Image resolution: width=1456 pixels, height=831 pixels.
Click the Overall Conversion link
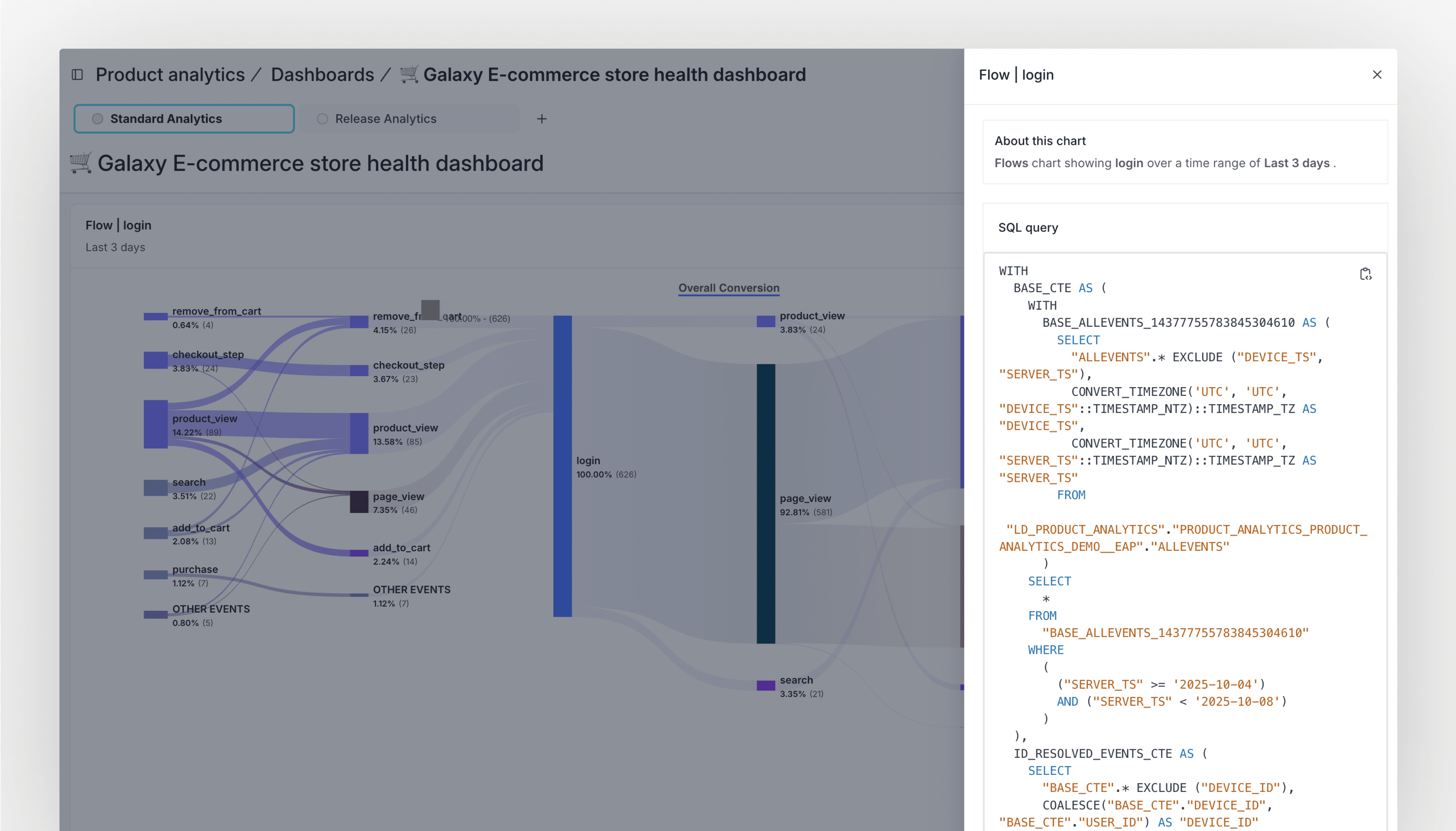(729, 288)
